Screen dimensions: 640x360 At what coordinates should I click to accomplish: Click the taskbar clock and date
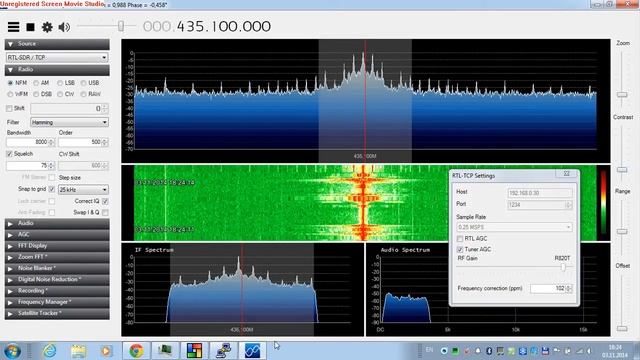[x=615, y=351]
